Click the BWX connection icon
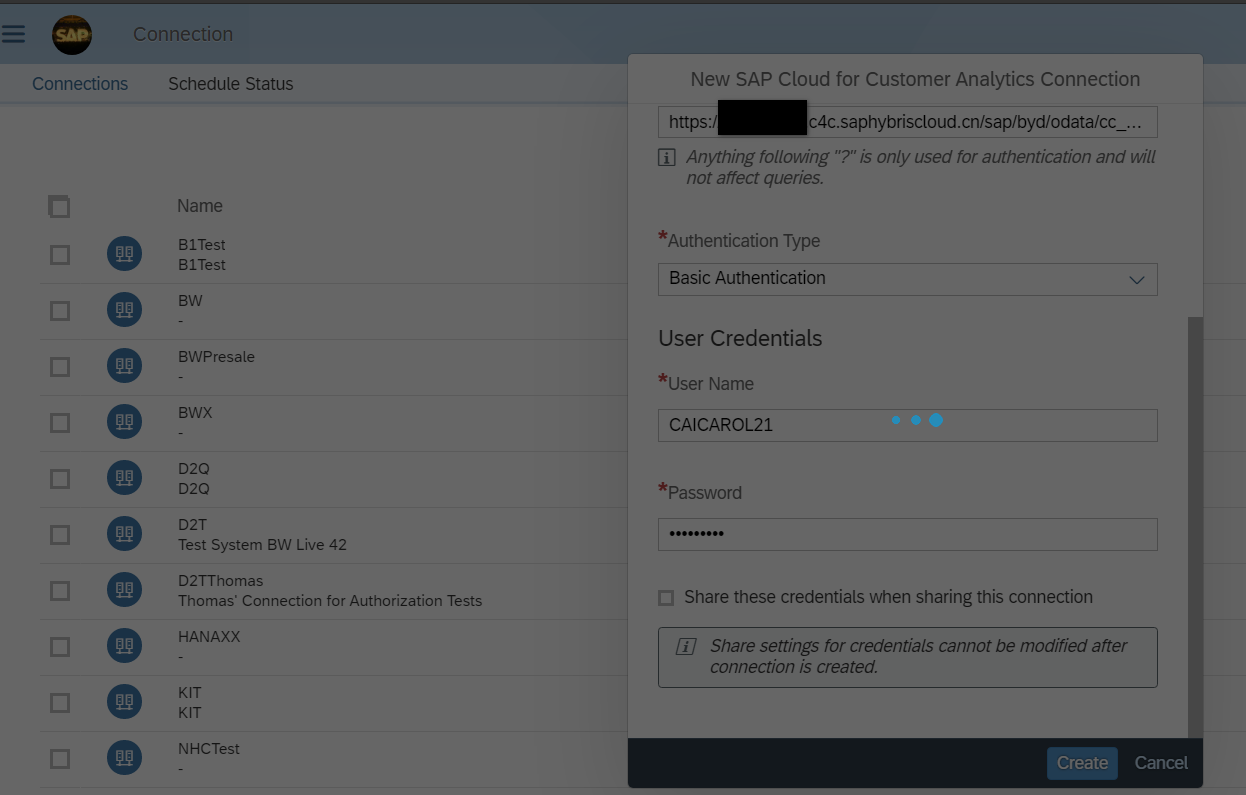 click(x=124, y=422)
